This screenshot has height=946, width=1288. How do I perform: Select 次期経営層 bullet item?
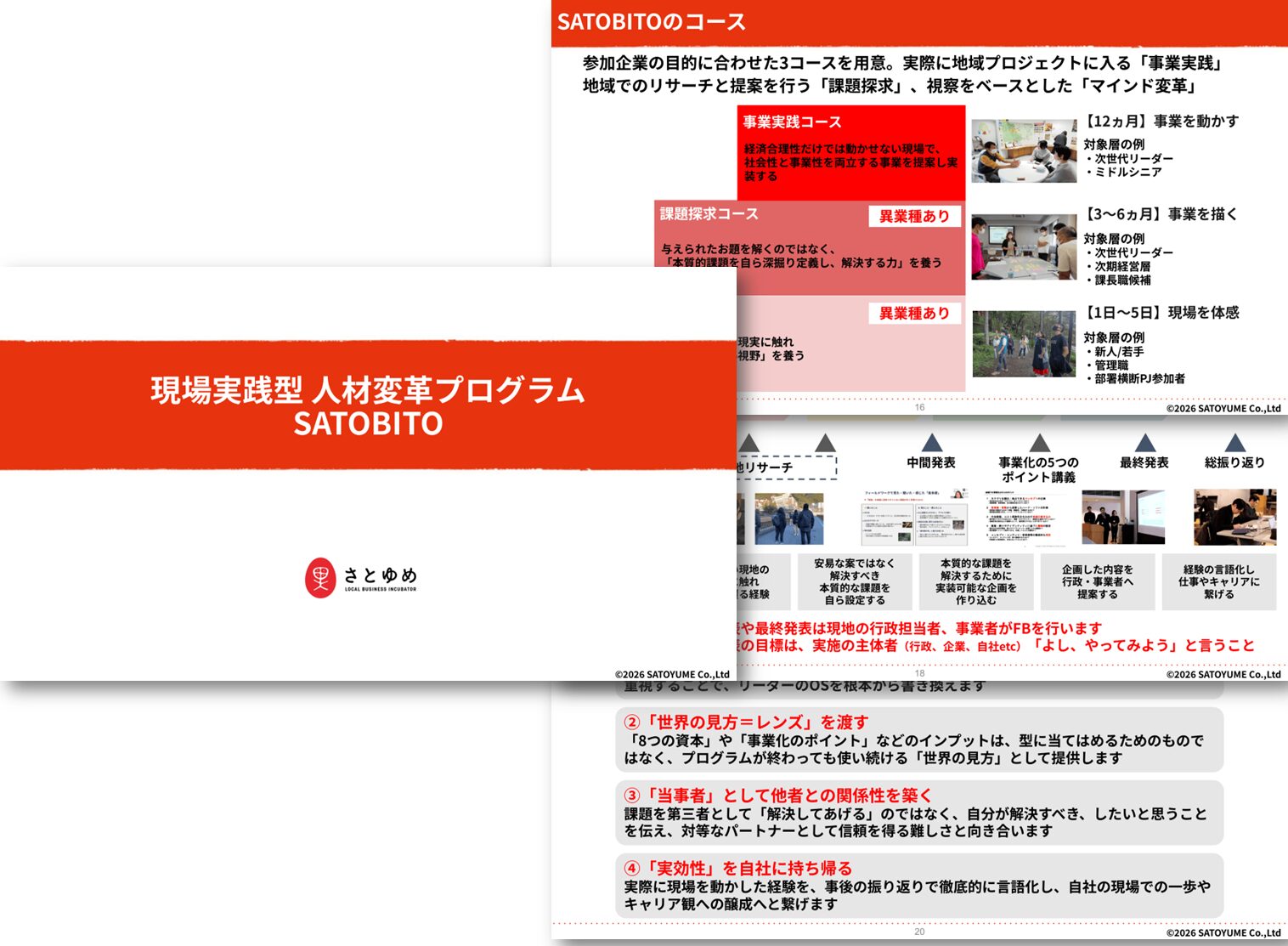(1118, 266)
